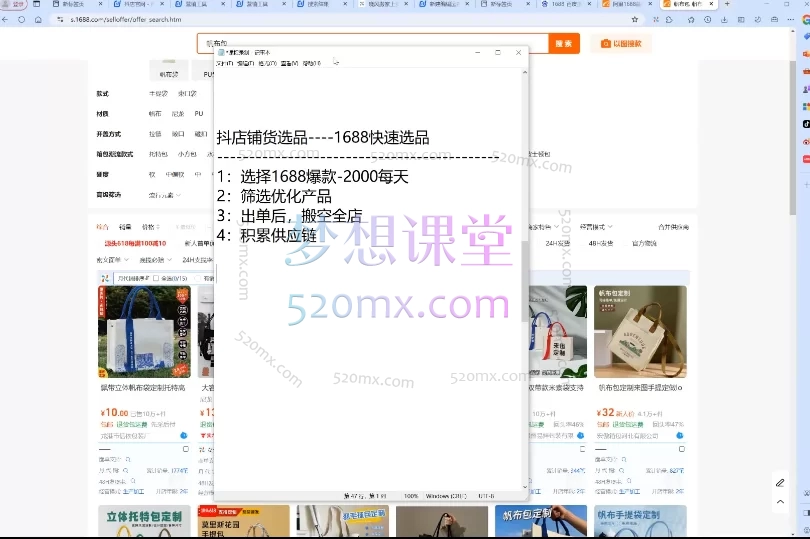Open the 经营模式 dropdown
This screenshot has height=539, width=810.
(596, 227)
